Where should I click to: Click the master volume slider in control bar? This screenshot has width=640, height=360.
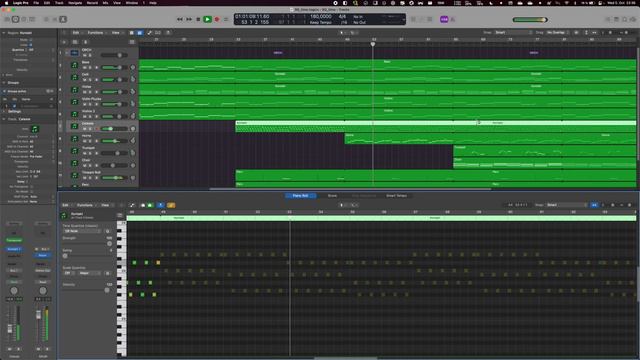tap(530, 20)
